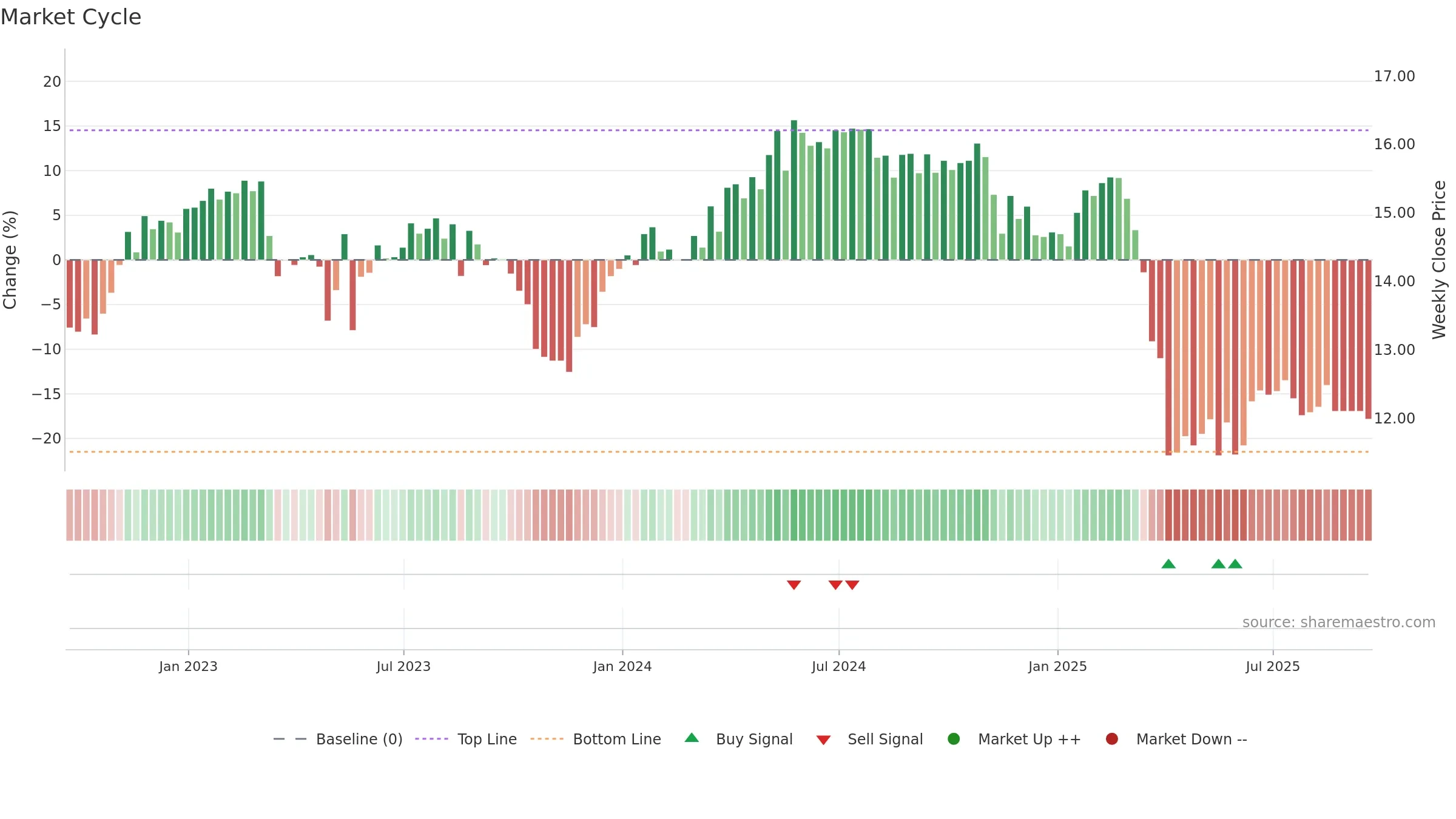
Task: Click the Market Down -- legend entry
Action: 1176,739
